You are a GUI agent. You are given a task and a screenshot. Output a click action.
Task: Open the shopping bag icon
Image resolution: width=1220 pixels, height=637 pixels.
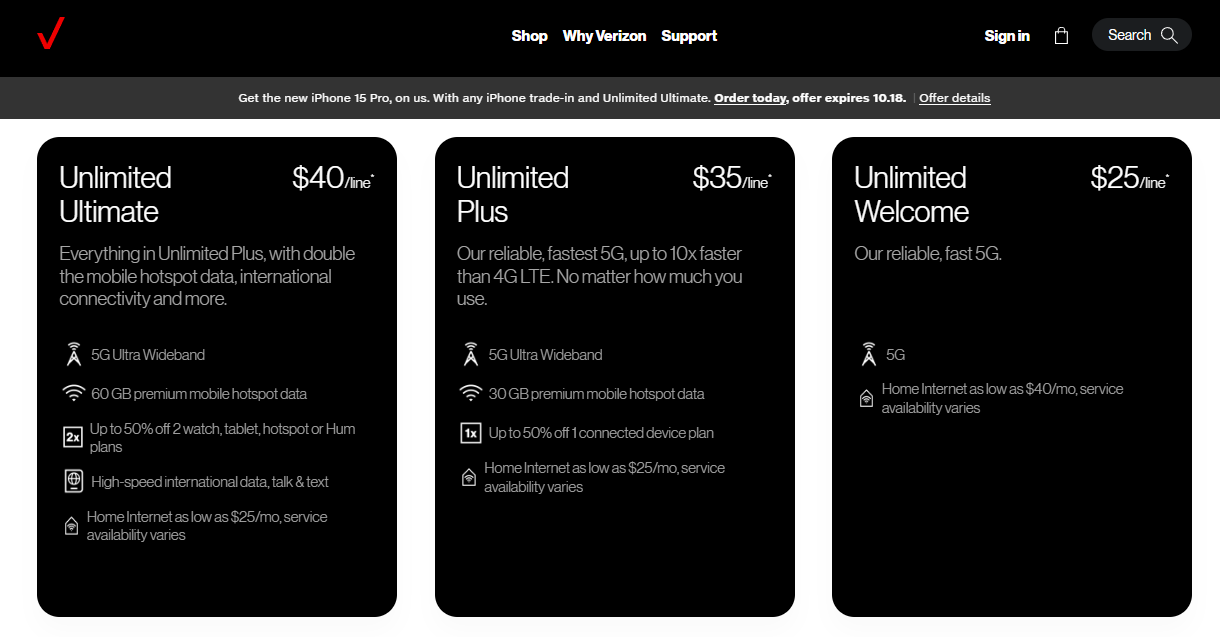1061,35
